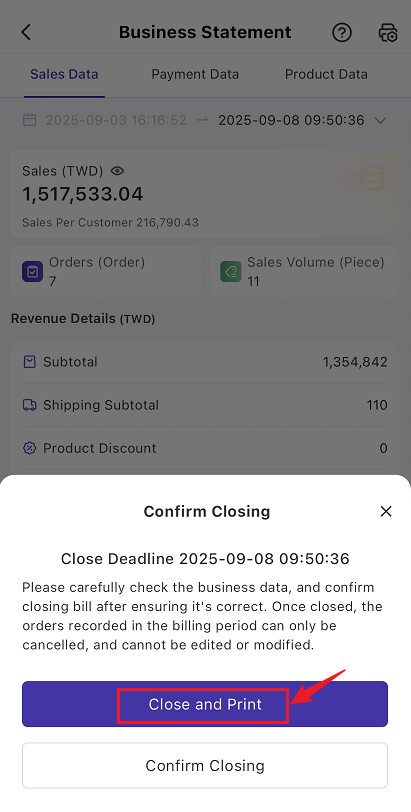
Task: Switch to the Product Data tab
Action: point(326,74)
